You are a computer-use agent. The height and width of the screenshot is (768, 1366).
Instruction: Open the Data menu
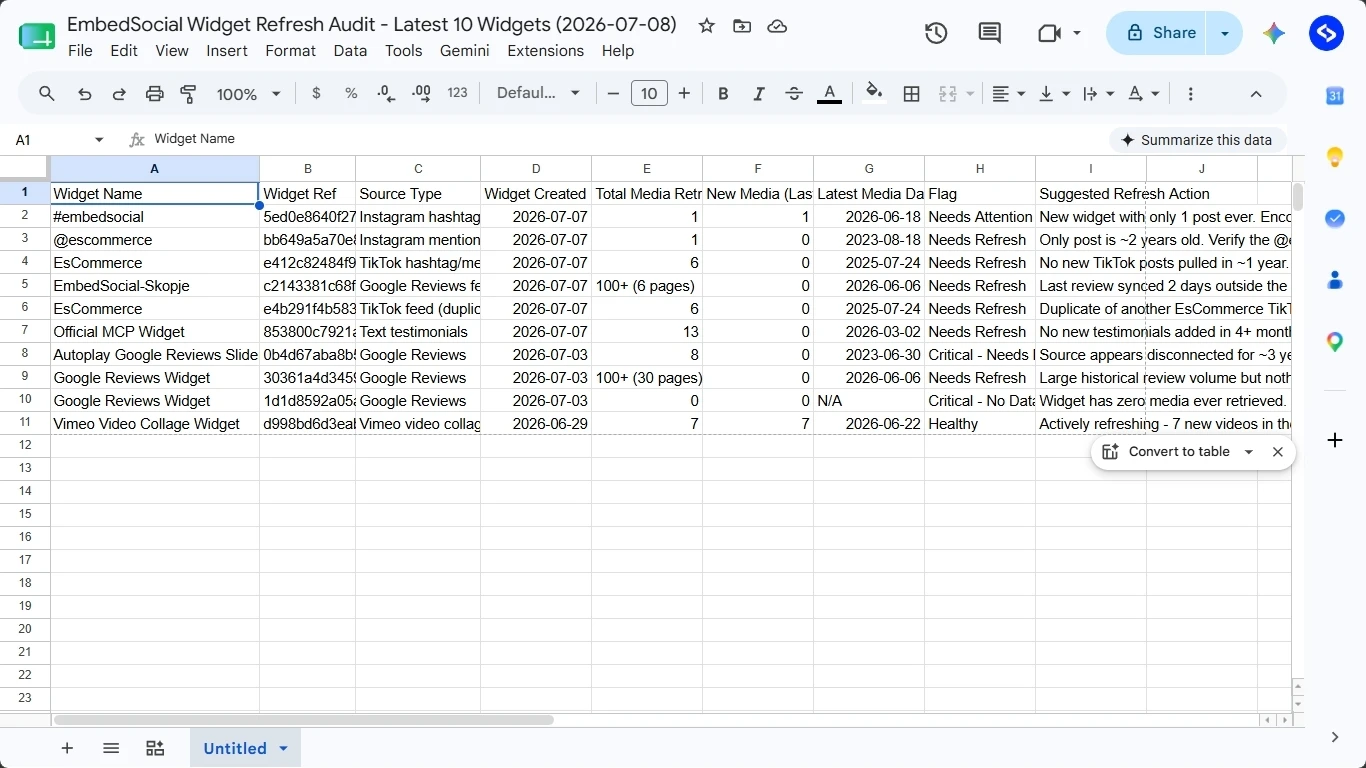[x=350, y=51]
